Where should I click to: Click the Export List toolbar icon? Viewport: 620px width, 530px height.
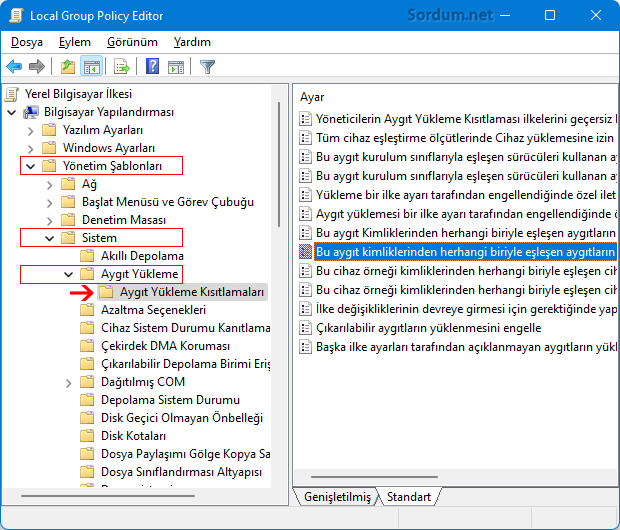click(122, 66)
